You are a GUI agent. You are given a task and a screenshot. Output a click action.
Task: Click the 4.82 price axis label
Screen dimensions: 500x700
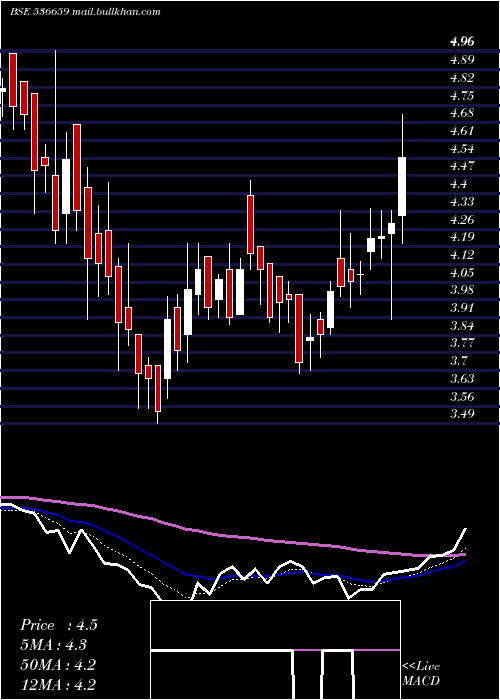(x=462, y=78)
